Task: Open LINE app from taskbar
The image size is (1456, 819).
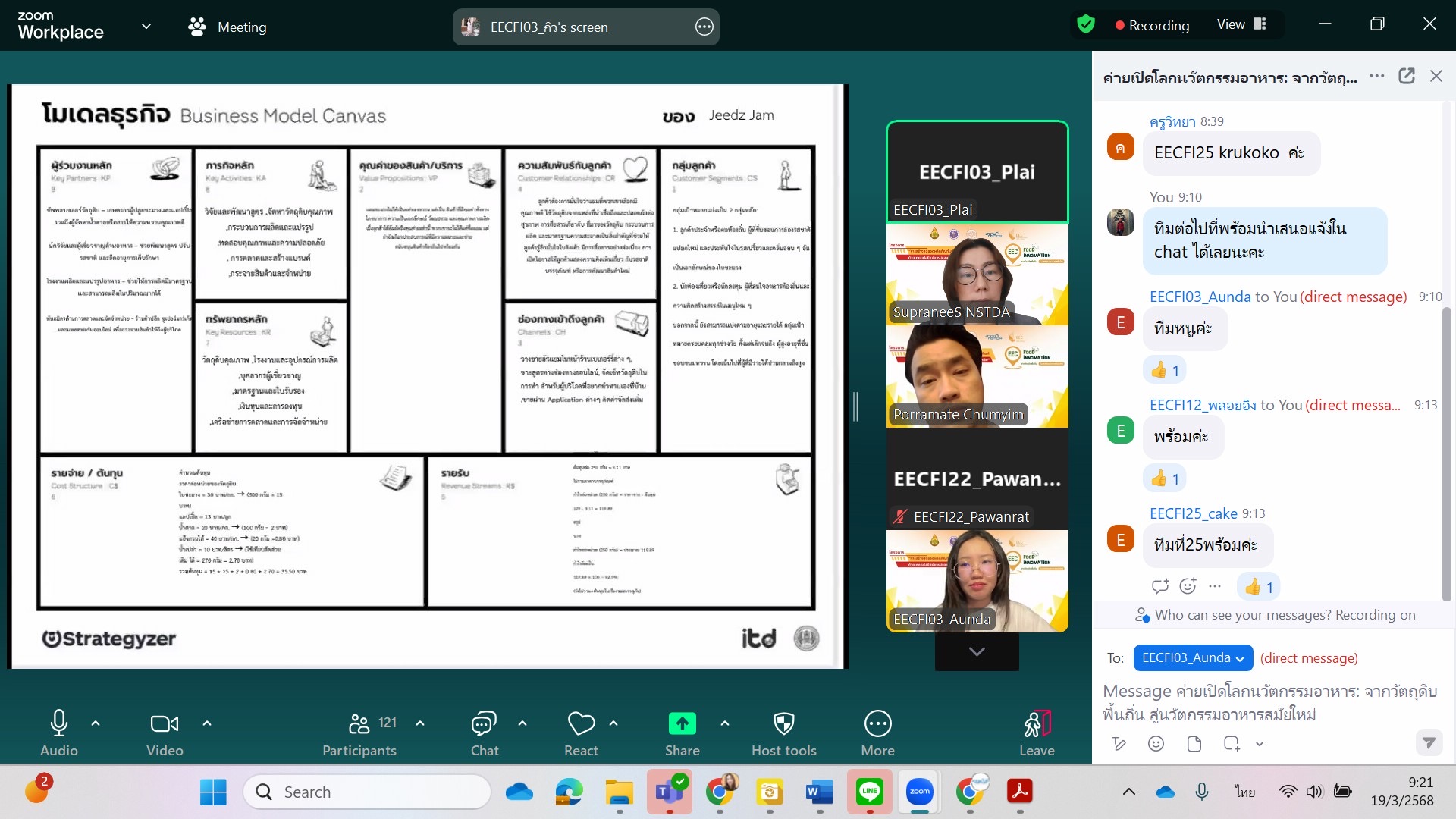Action: (x=869, y=792)
